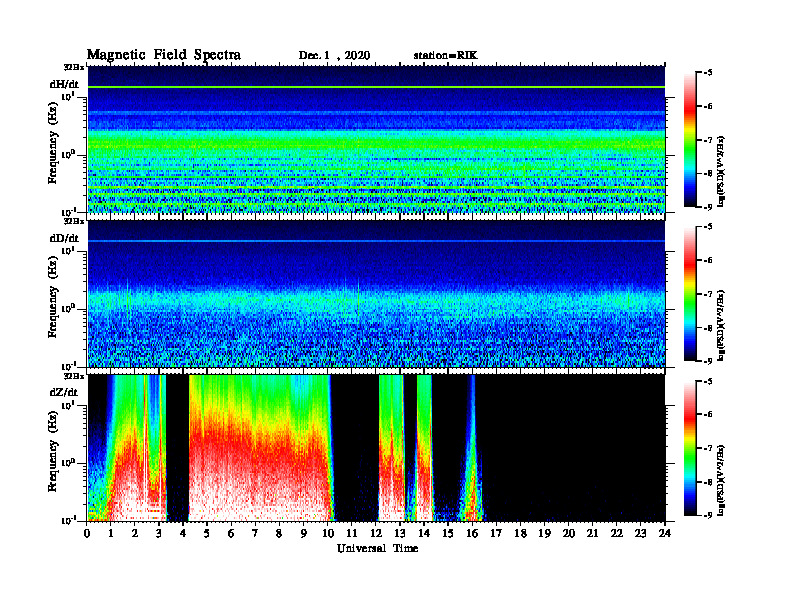This screenshot has width=792, height=612.
Task: Click hour 12 on the Universal Time axis
Action: pyautogui.click(x=376, y=534)
